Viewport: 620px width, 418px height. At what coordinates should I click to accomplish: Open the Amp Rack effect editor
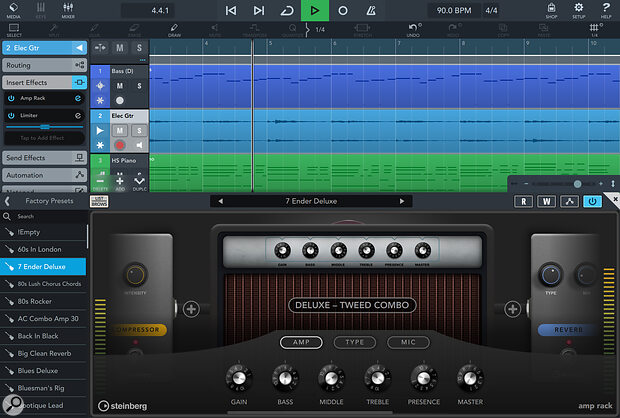[78, 98]
